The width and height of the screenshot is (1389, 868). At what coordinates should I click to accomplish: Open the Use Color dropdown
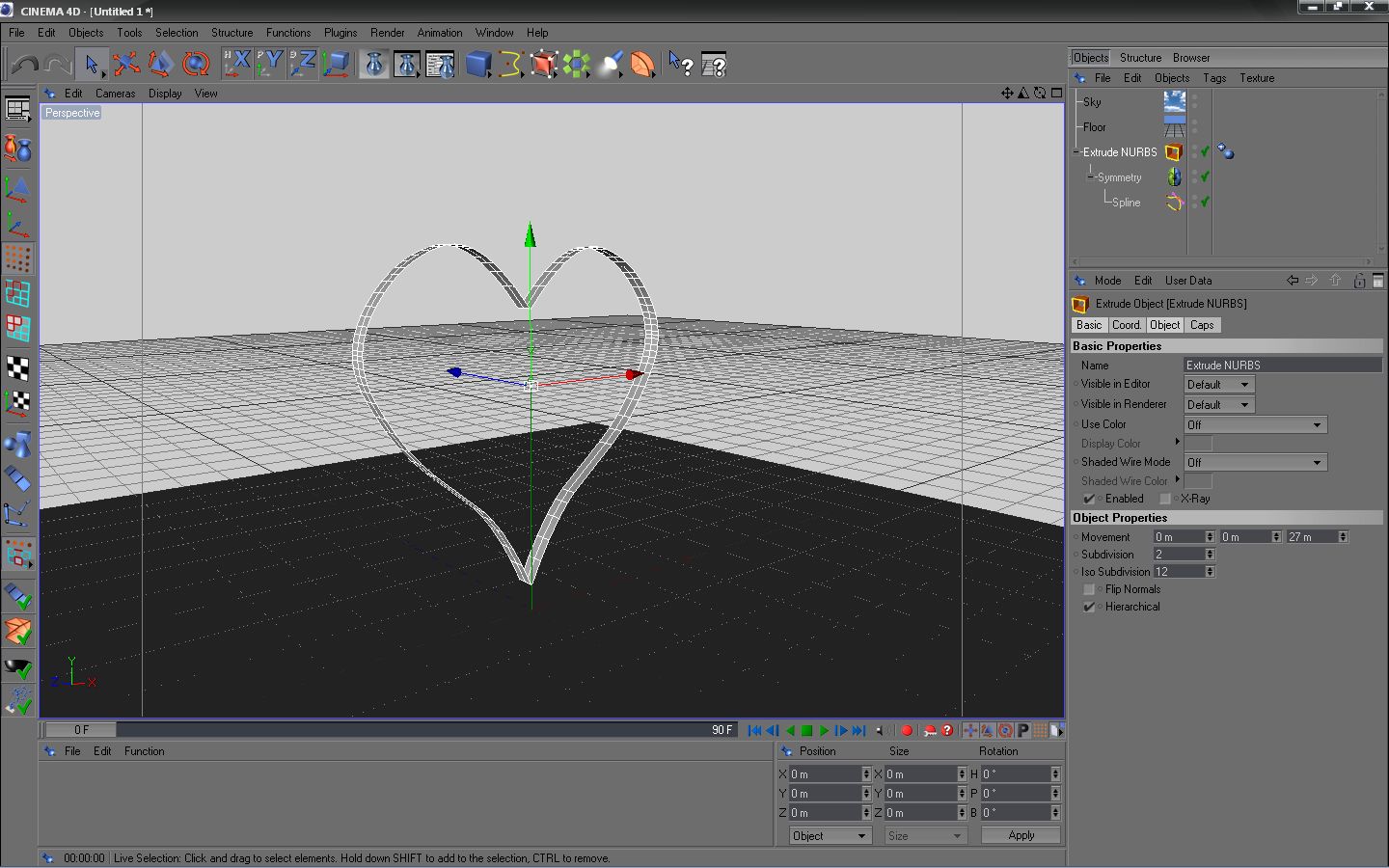1256,425
